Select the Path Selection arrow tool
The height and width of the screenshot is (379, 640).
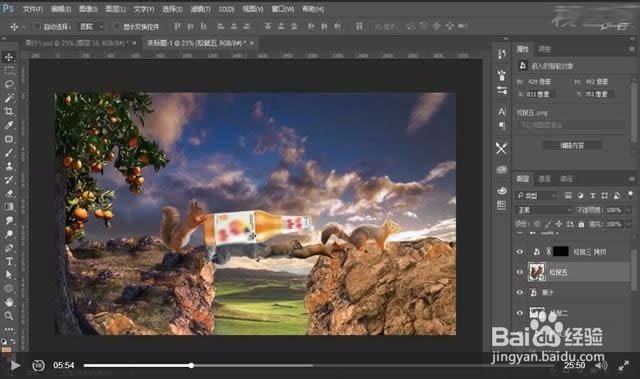tap(9, 275)
